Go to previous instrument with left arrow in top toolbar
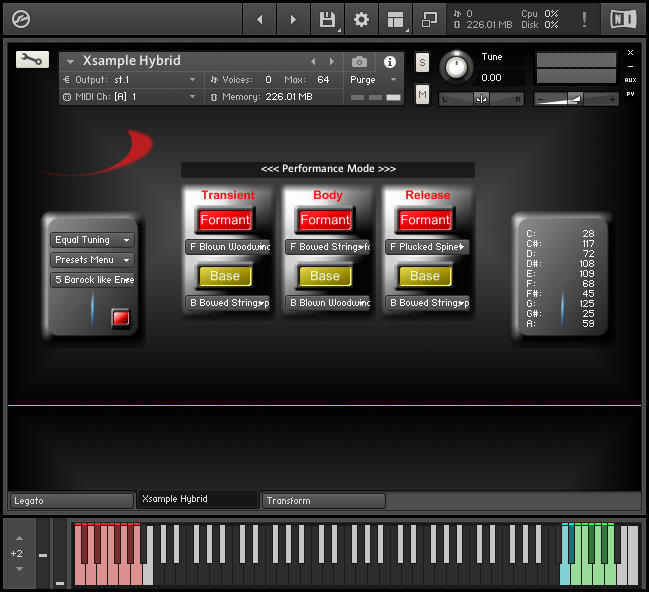The image size is (649, 592). [x=260, y=19]
